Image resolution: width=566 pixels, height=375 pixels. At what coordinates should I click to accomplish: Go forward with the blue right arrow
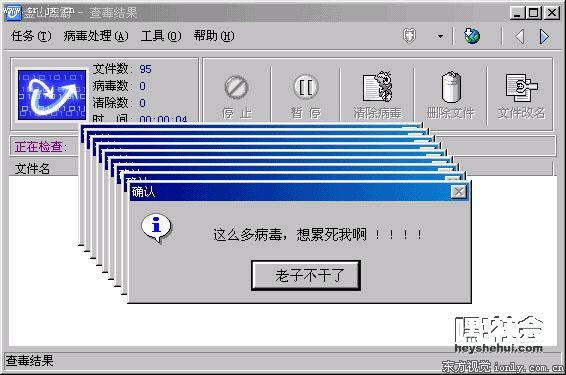point(544,36)
